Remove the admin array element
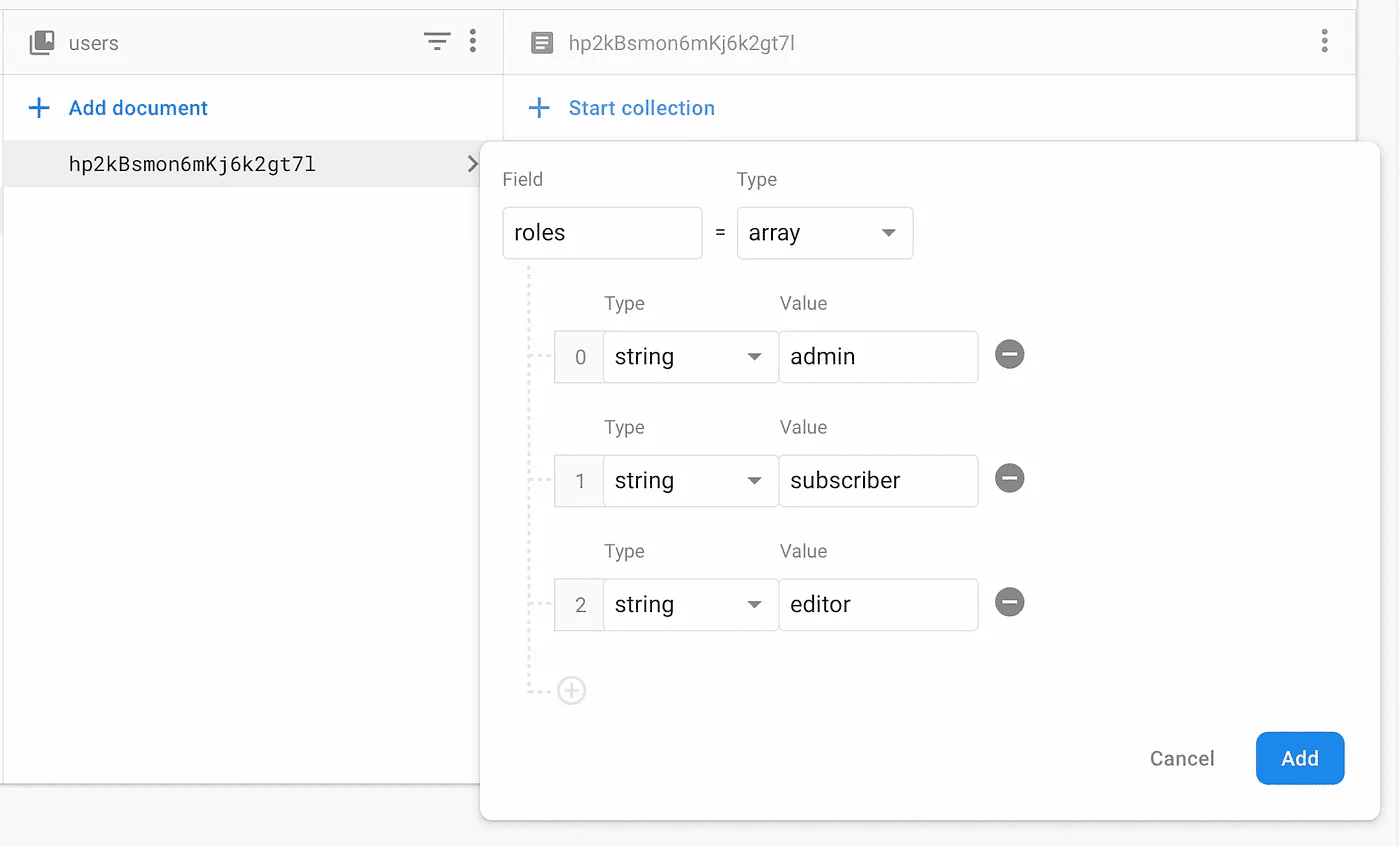This screenshot has height=846, width=1400. [x=1009, y=355]
